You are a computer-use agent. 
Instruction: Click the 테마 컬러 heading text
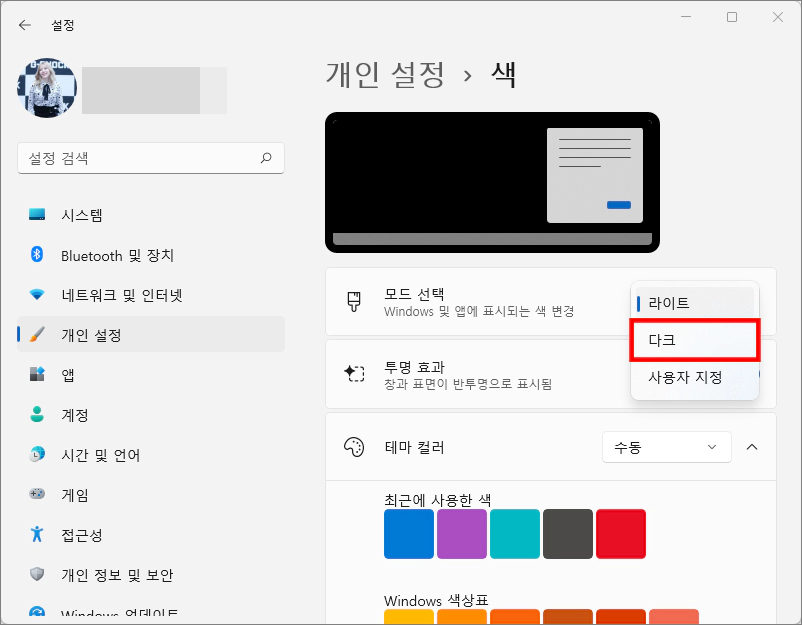tap(414, 448)
